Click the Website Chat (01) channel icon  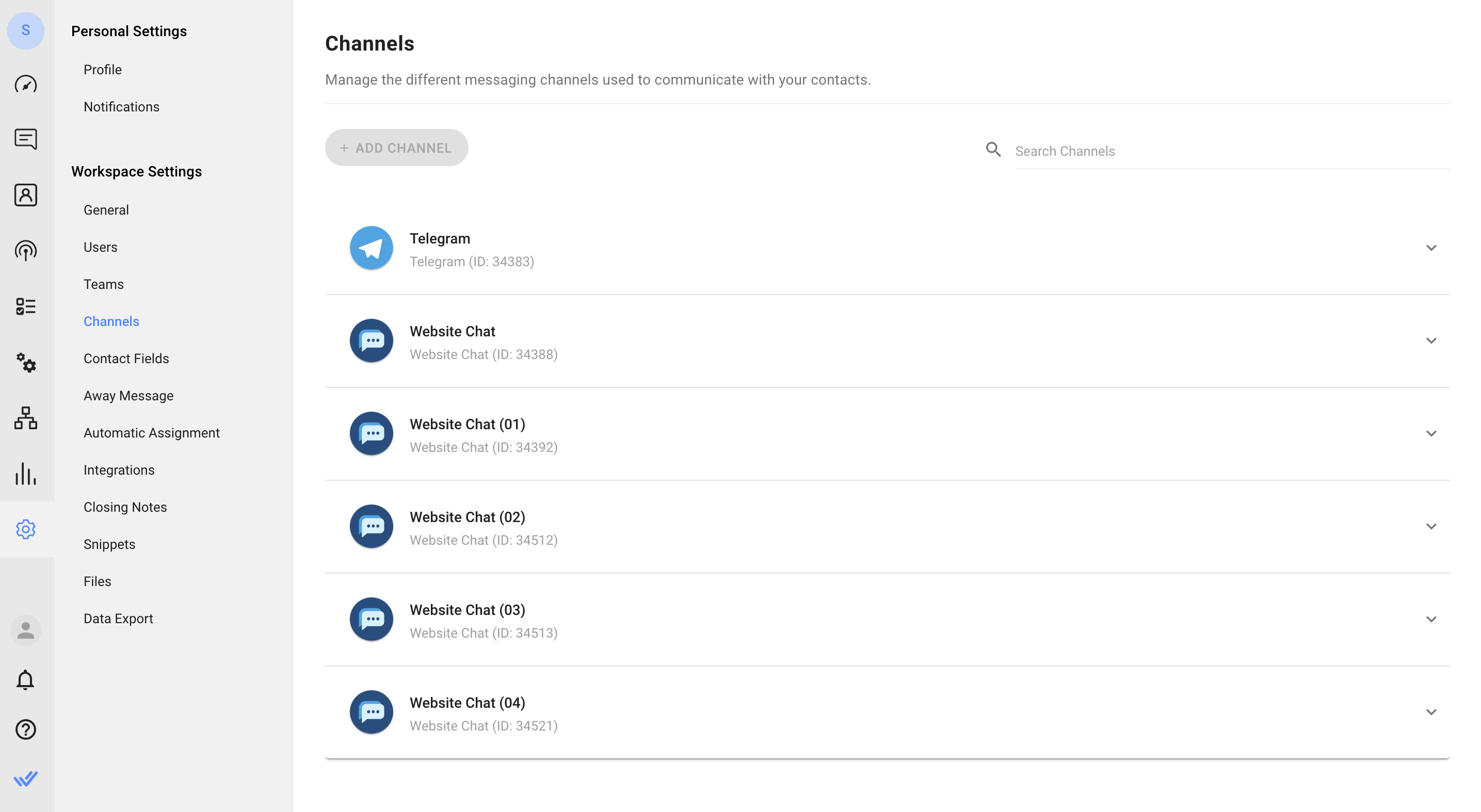[372, 433]
